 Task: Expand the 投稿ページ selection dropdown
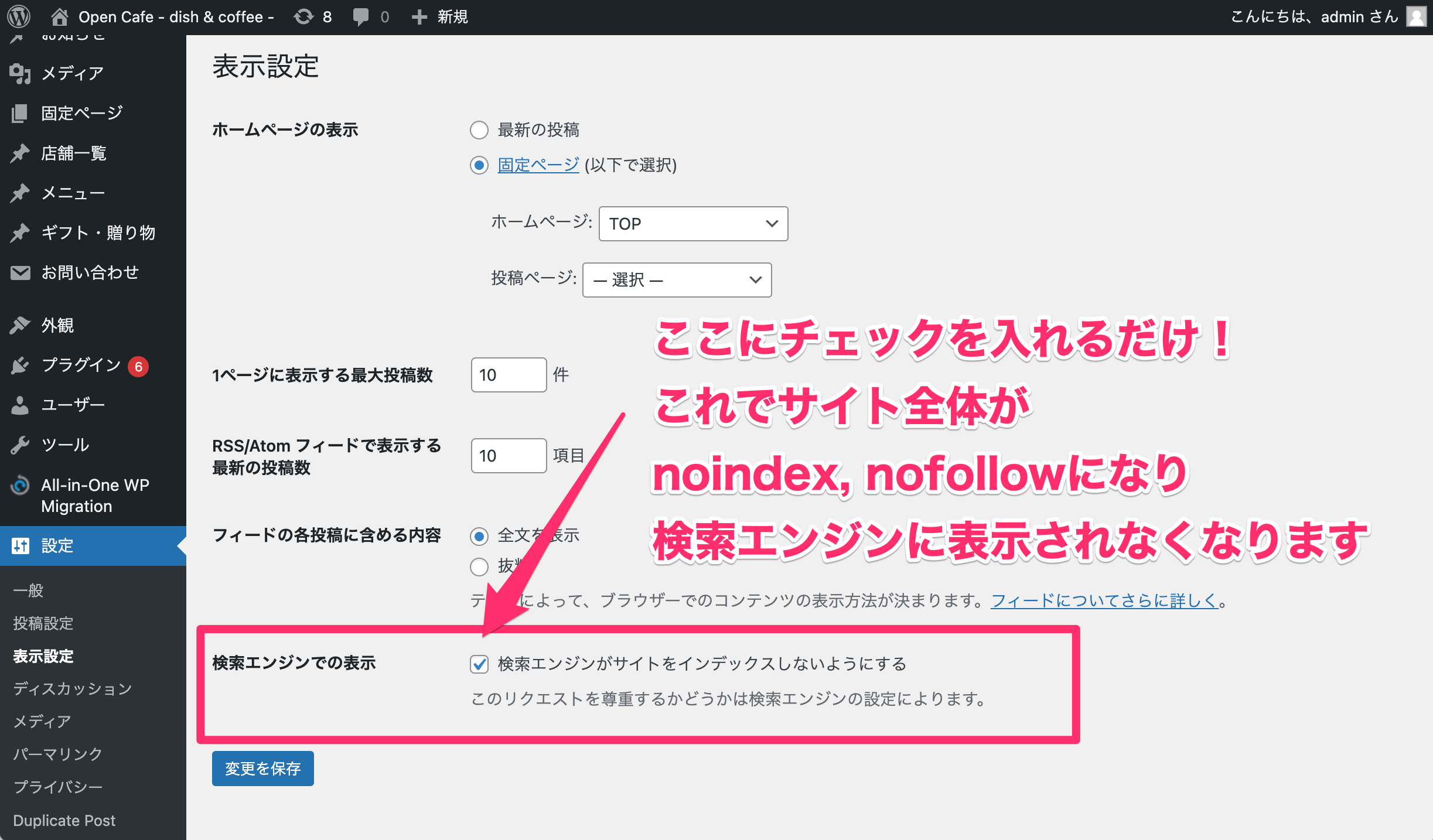[677, 280]
